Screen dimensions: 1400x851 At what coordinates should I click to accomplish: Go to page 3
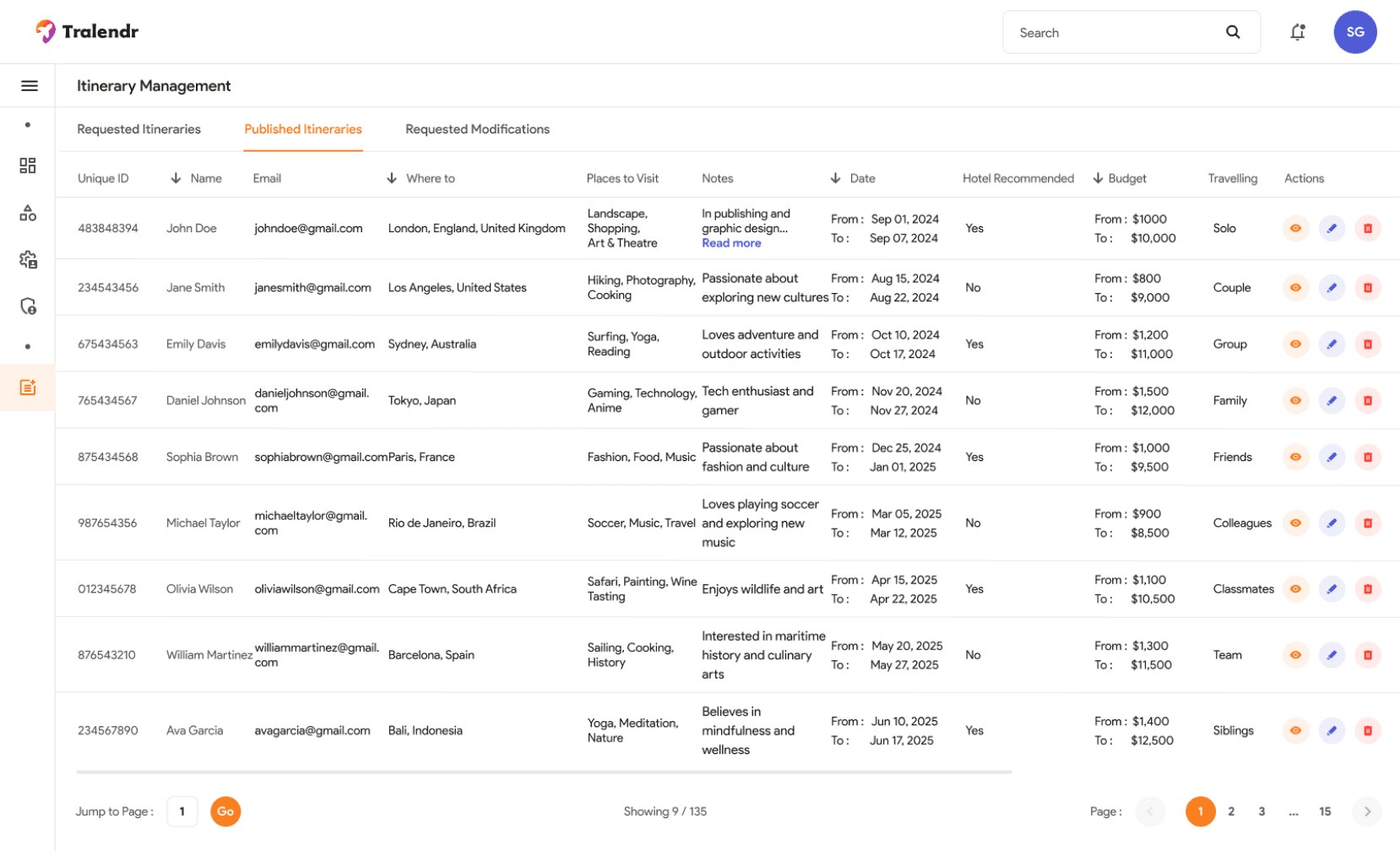pos(1262,812)
